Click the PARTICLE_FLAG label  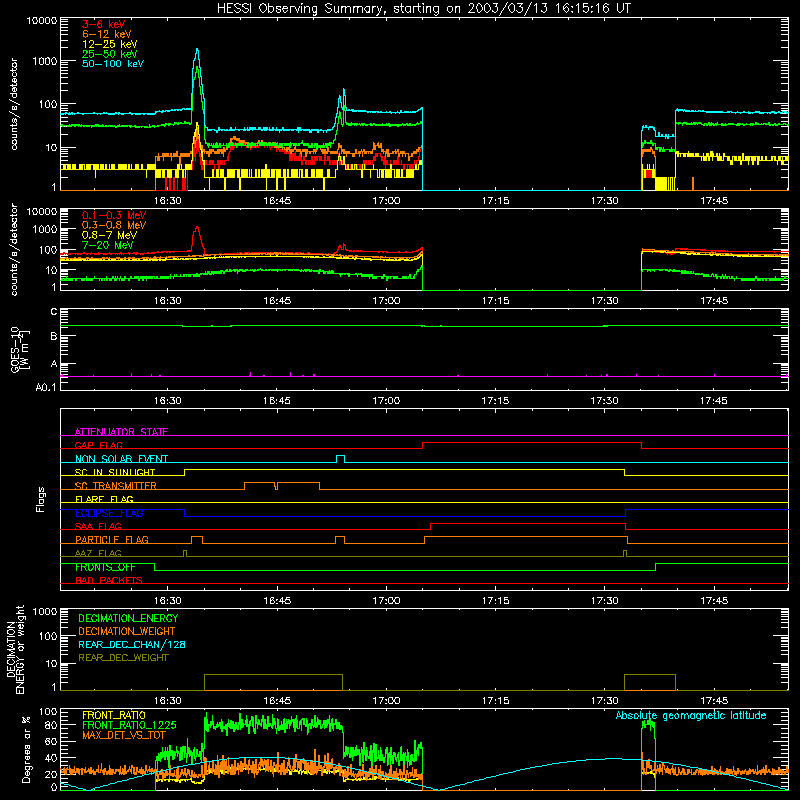coord(112,539)
